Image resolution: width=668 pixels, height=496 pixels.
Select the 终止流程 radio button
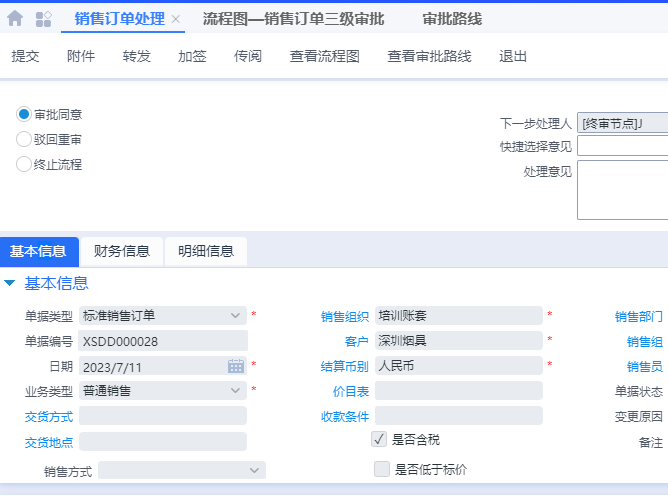click(x=24, y=164)
